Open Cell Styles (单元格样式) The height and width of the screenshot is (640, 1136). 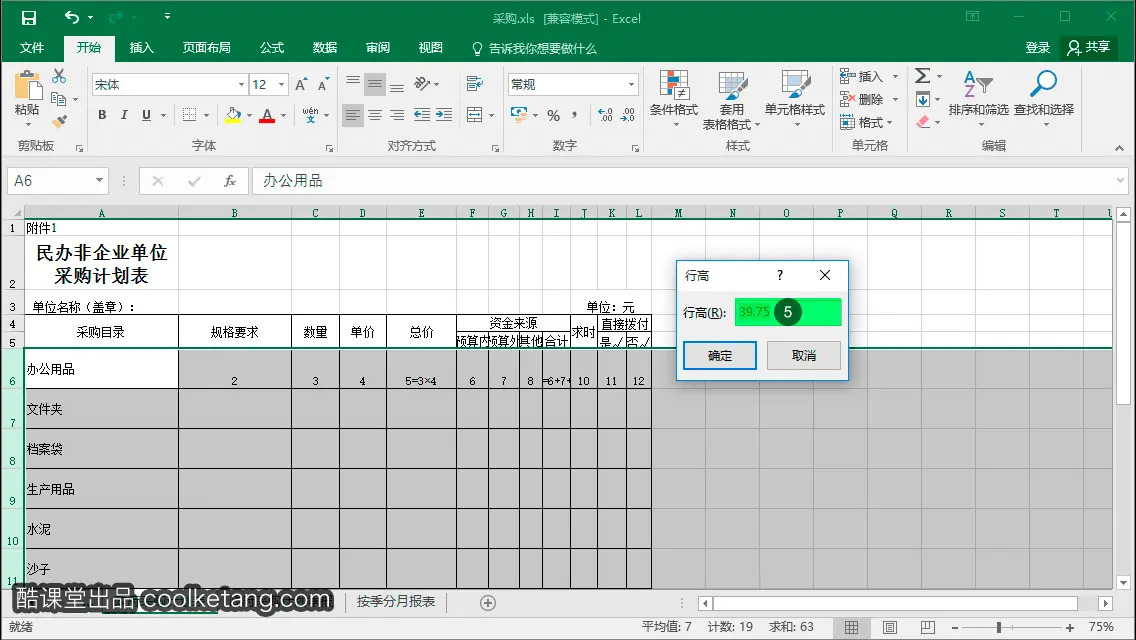[x=795, y=99]
